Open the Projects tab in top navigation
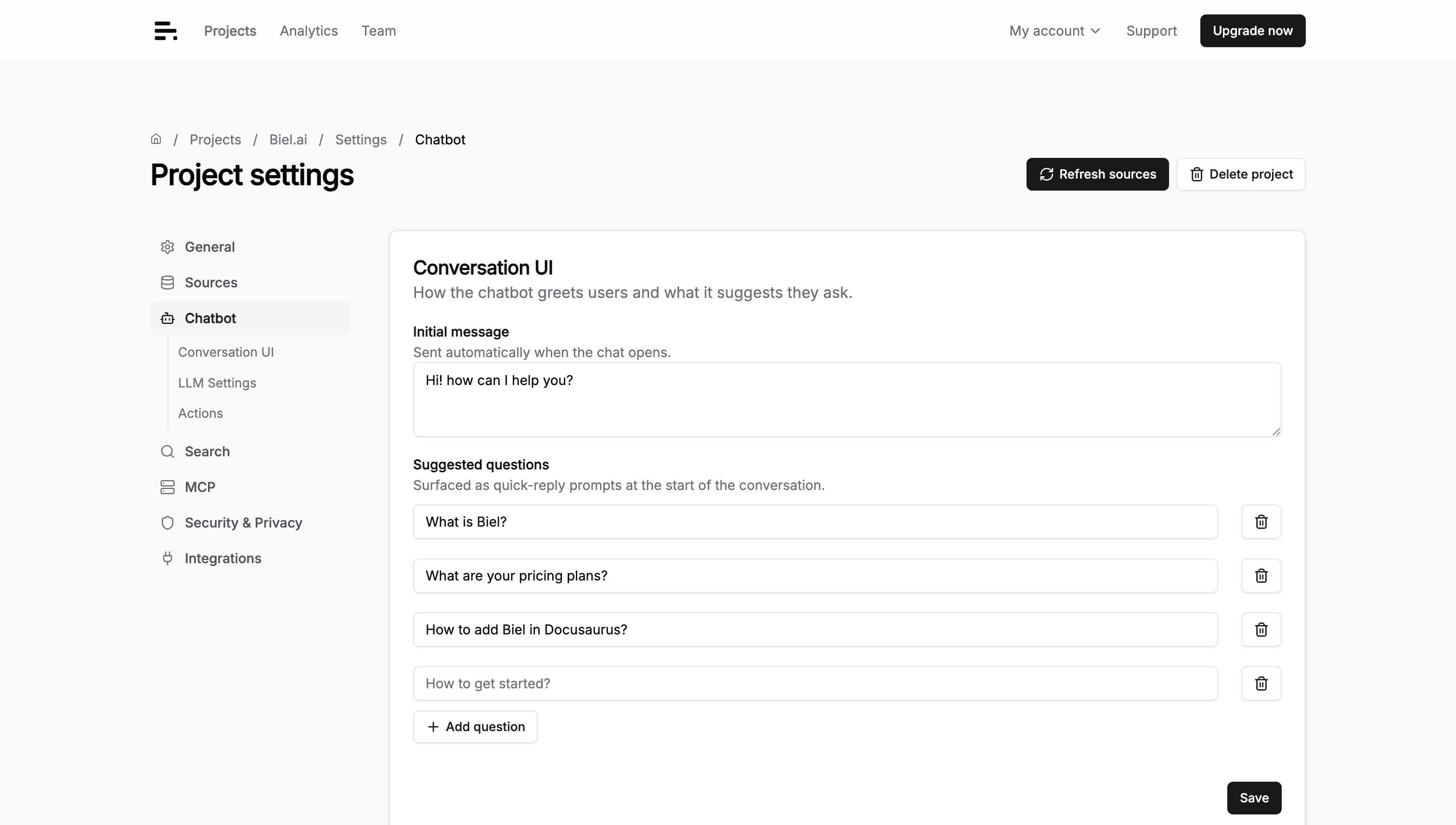Screen dimensions: 1456x825 (230, 31)
